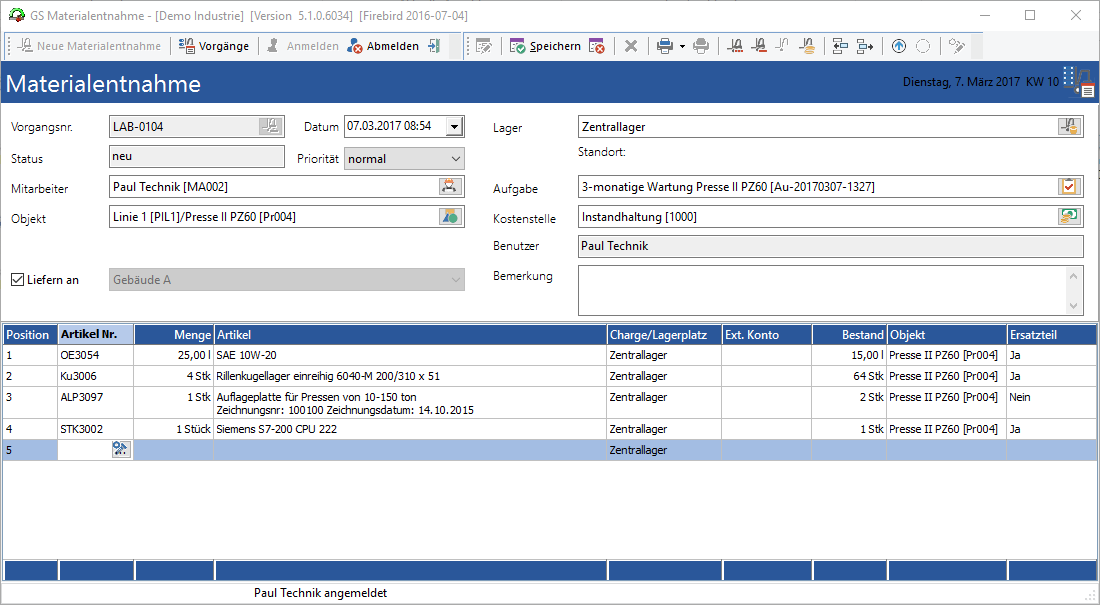1100x605 pixels.
Task: Click the Ext. Konto column header
Action: pos(767,335)
